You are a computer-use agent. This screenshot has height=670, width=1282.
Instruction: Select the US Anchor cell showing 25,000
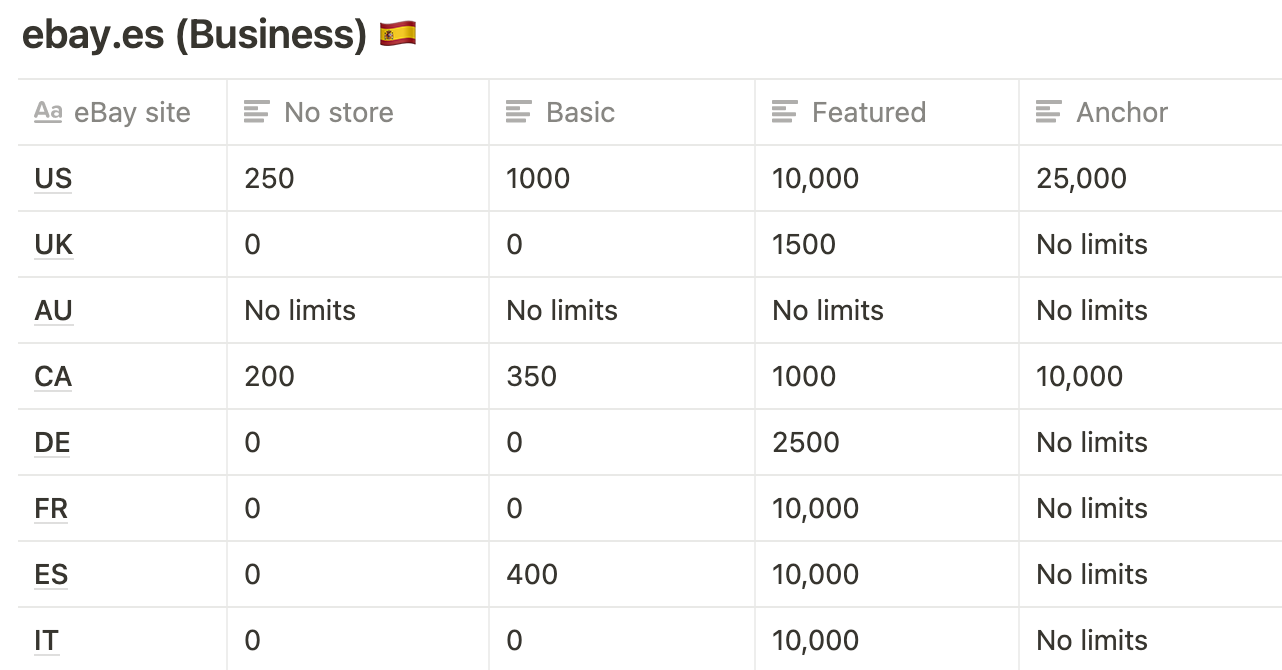pyautogui.click(x=1151, y=178)
